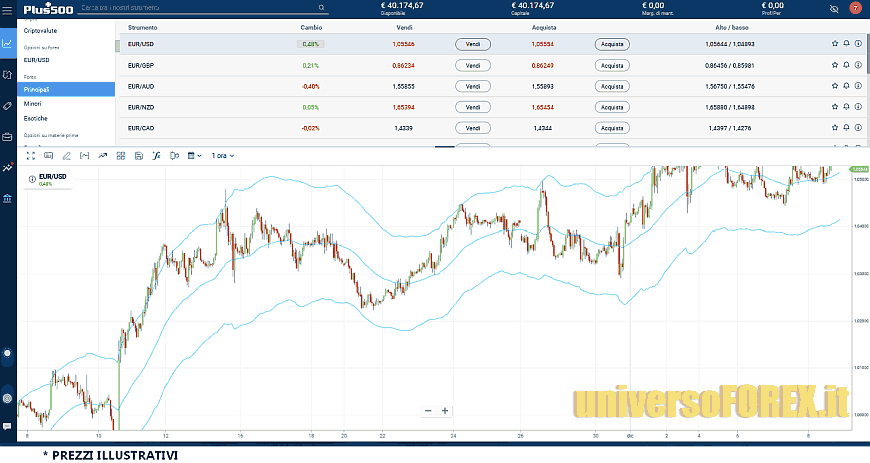Open the 1 ora timeframe dropdown

pyautogui.click(x=220, y=156)
